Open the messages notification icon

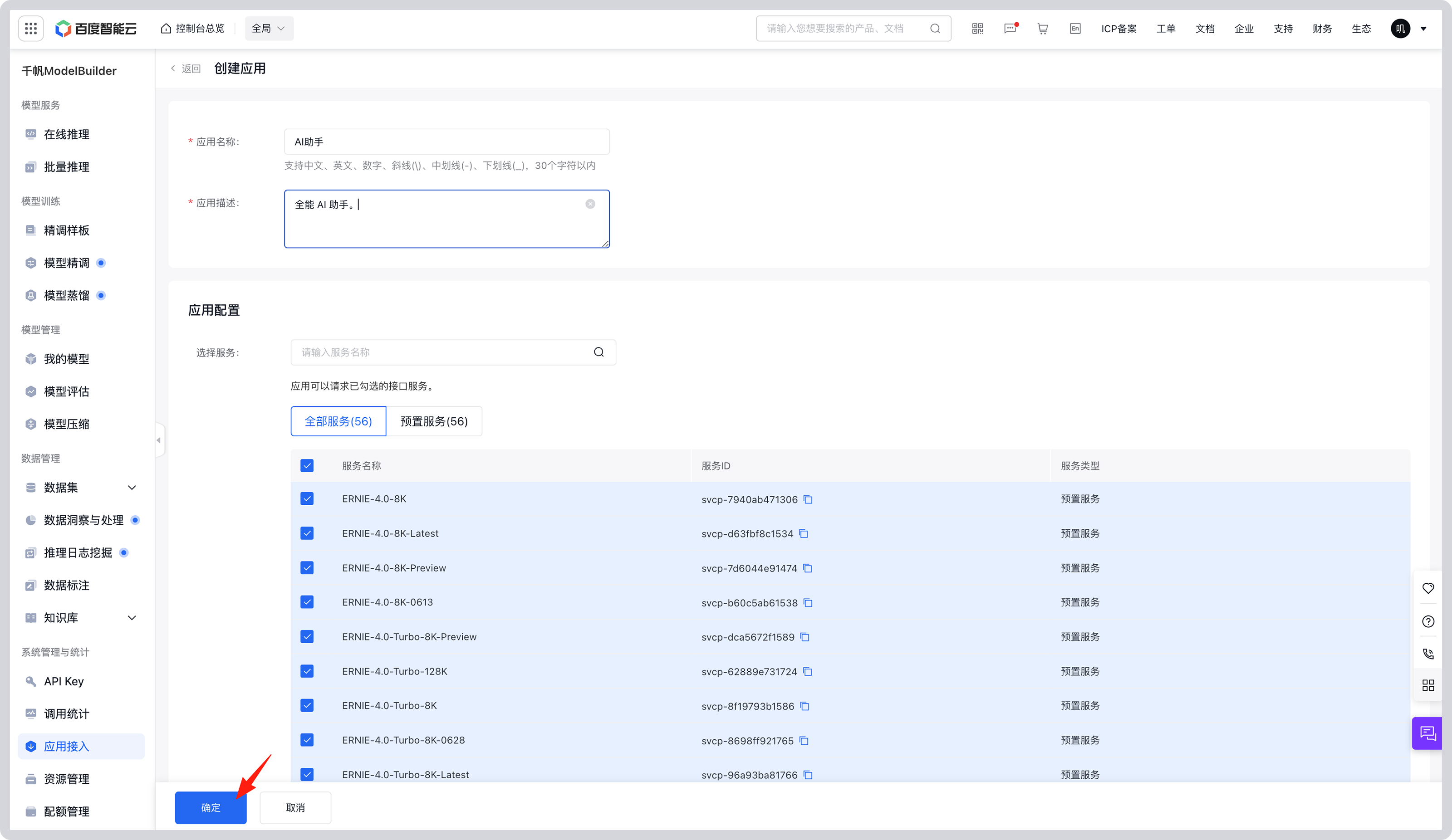click(x=1010, y=28)
